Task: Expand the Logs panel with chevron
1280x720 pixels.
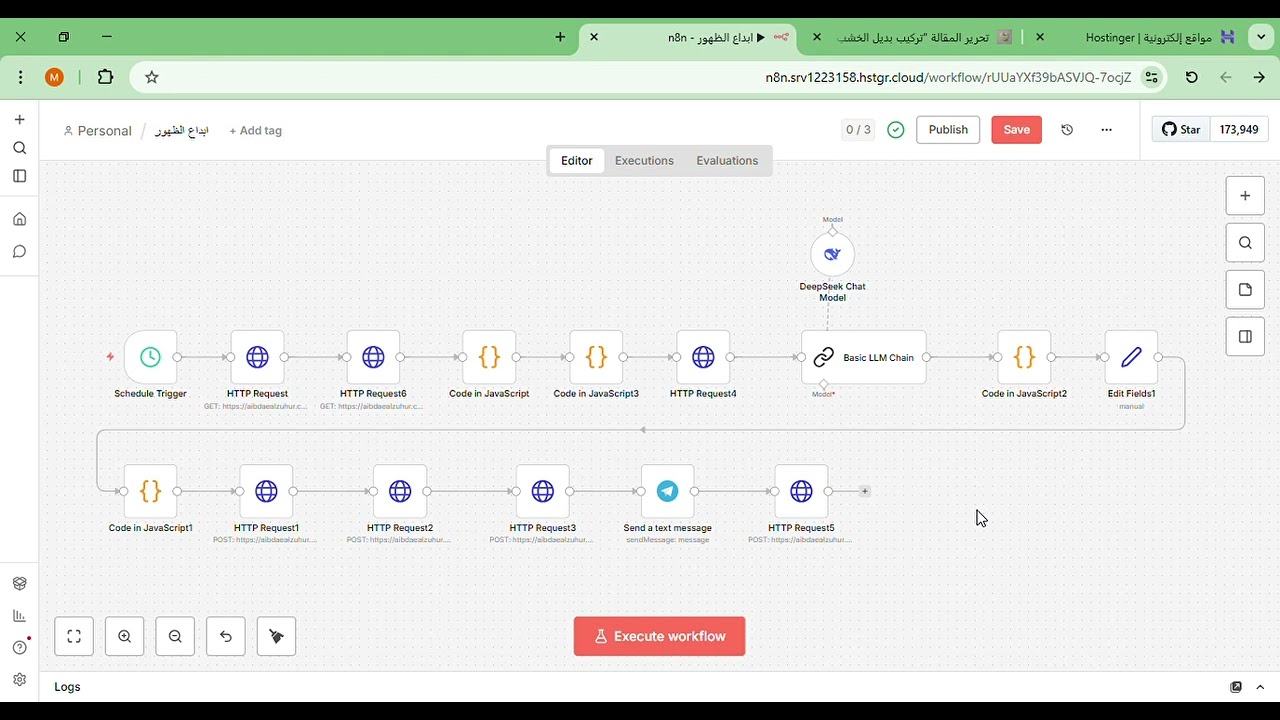Action: pyautogui.click(x=1260, y=687)
